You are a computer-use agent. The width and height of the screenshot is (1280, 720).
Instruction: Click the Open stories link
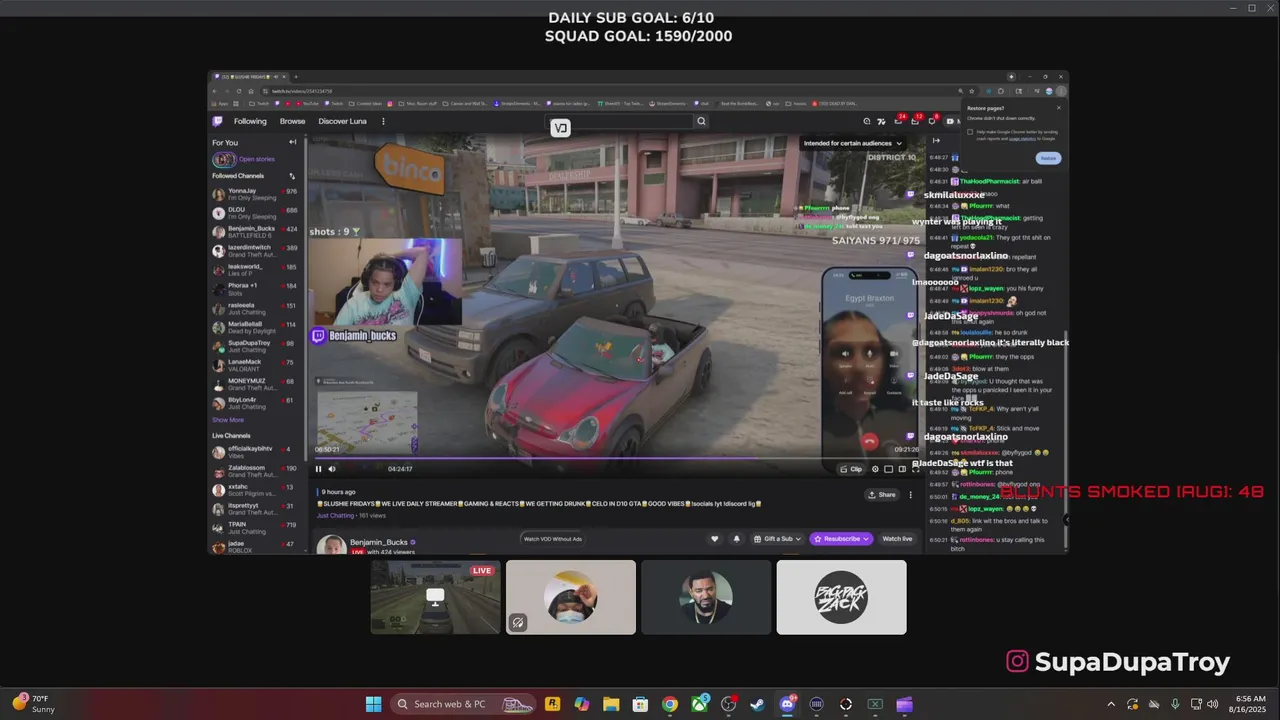click(x=256, y=159)
